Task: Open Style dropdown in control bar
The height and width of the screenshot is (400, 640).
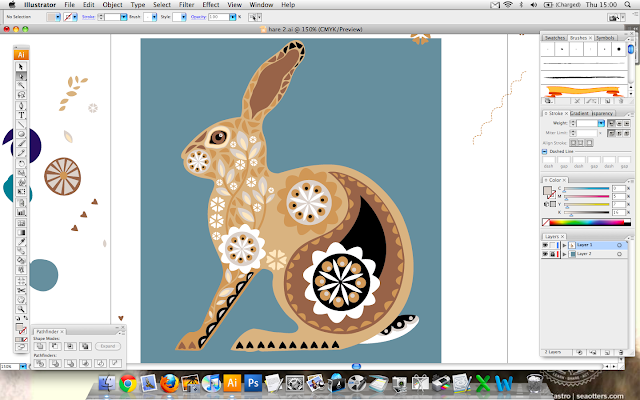Action: (184, 17)
